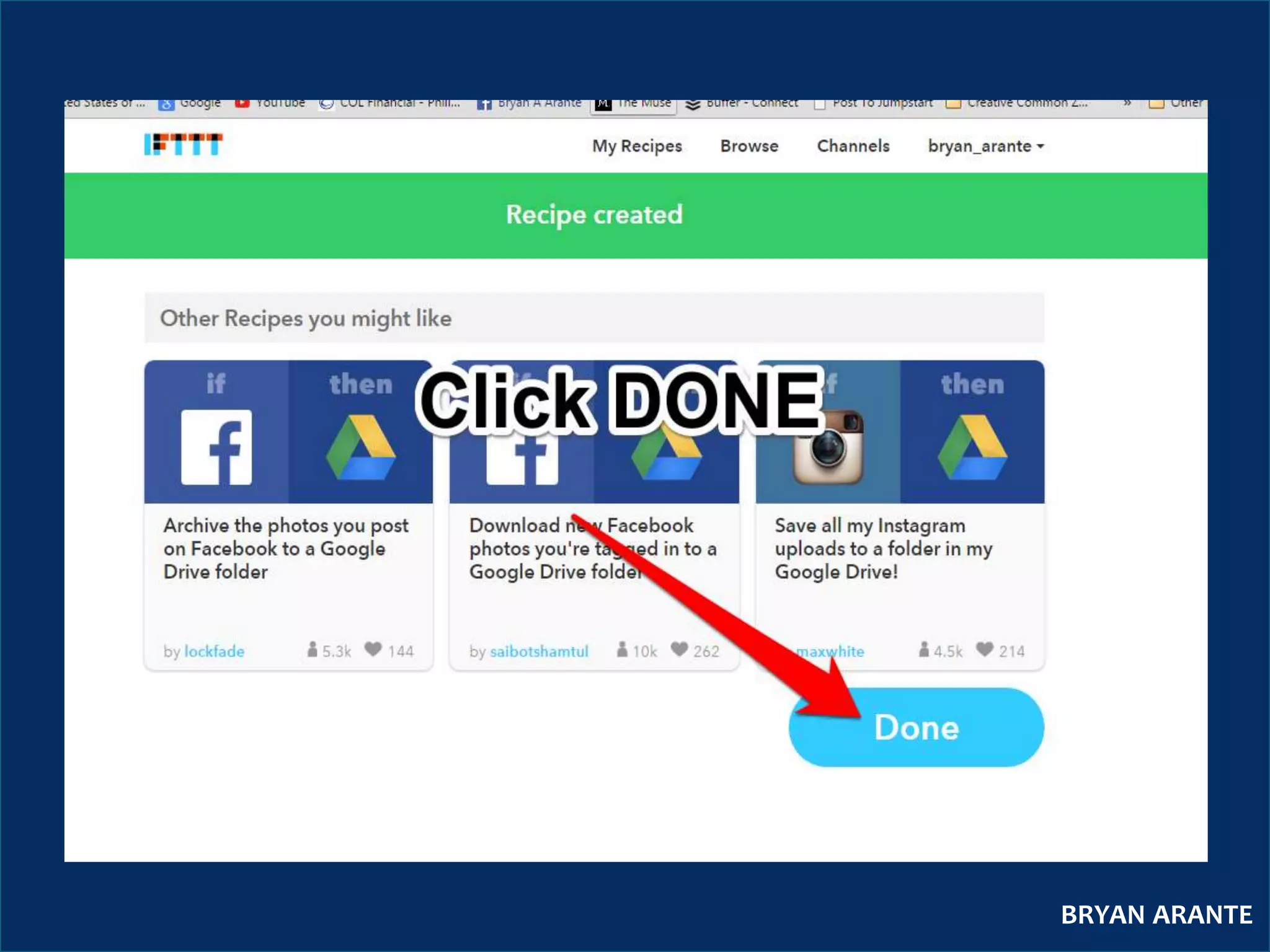Expand bookmarks overflow chevron
This screenshot has height=952, width=1270.
1127,104
